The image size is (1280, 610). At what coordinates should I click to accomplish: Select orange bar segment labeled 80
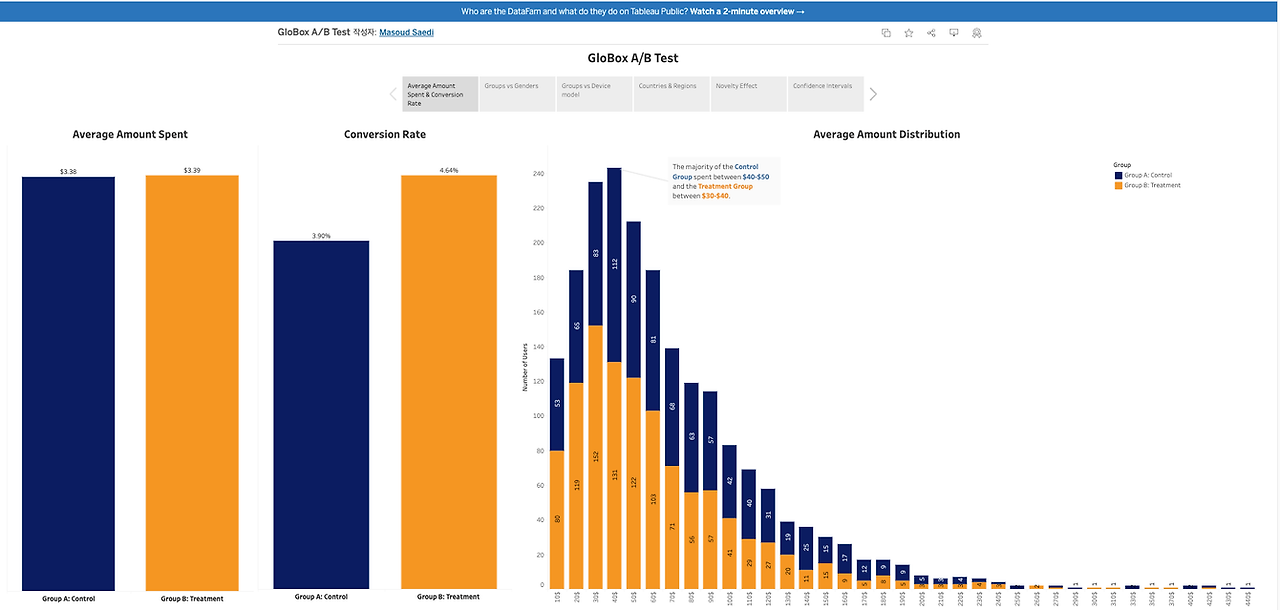(x=557, y=519)
